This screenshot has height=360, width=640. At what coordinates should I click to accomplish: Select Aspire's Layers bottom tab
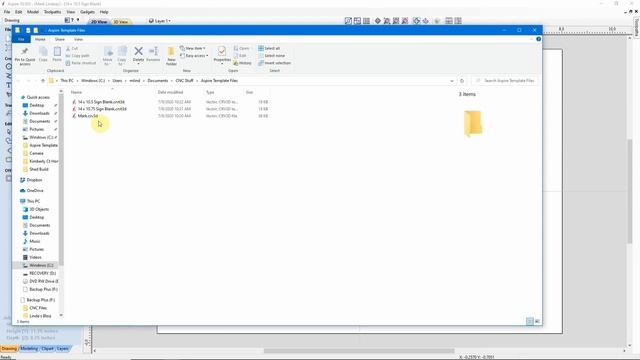click(62, 349)
